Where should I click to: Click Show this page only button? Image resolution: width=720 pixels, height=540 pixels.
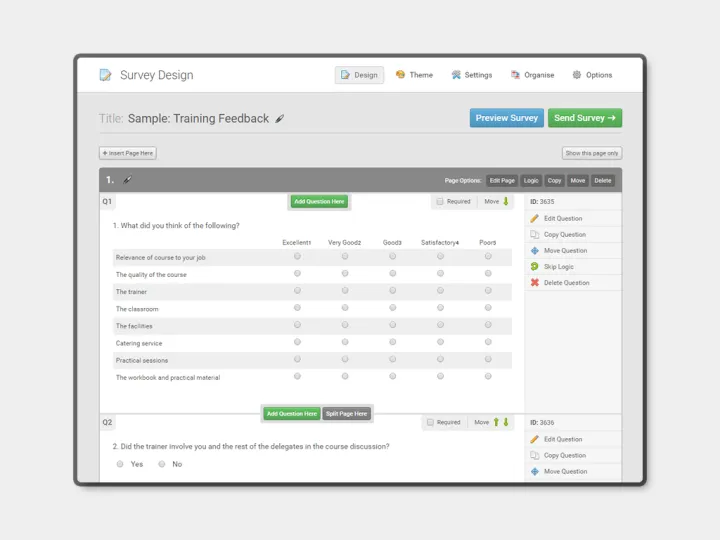[x=592, y=153]
